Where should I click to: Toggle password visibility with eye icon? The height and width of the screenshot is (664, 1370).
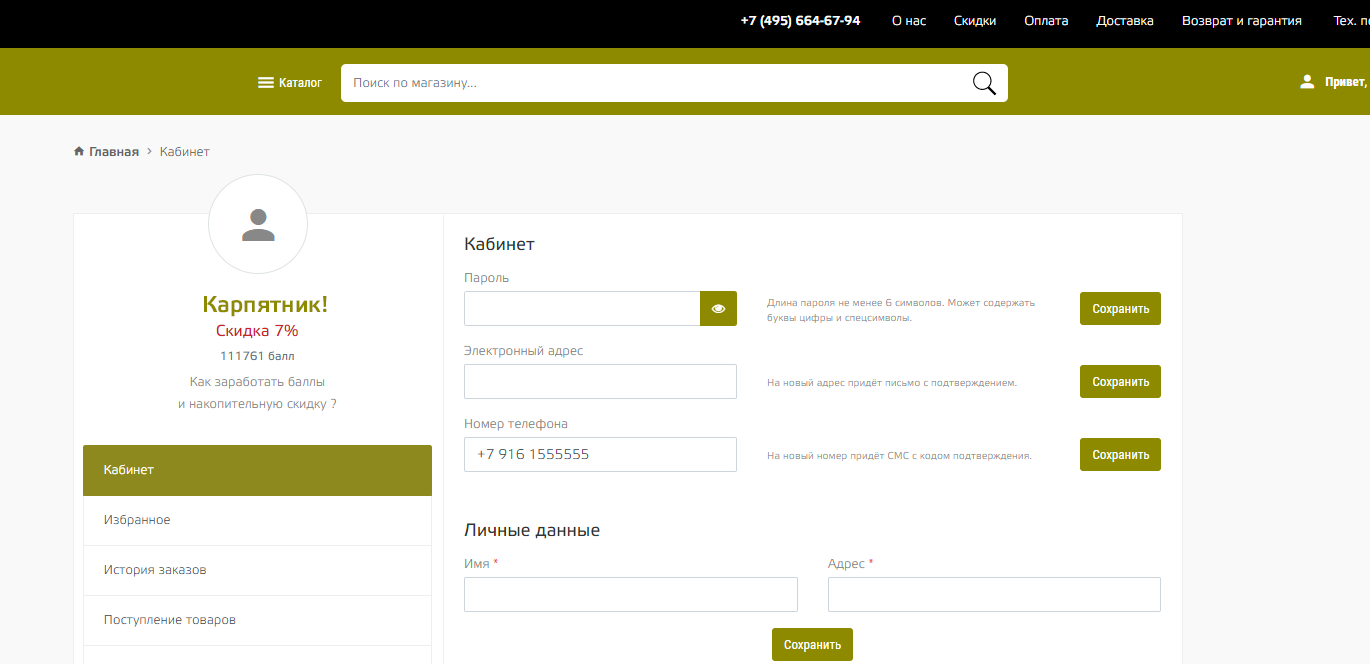coord(718,309)
